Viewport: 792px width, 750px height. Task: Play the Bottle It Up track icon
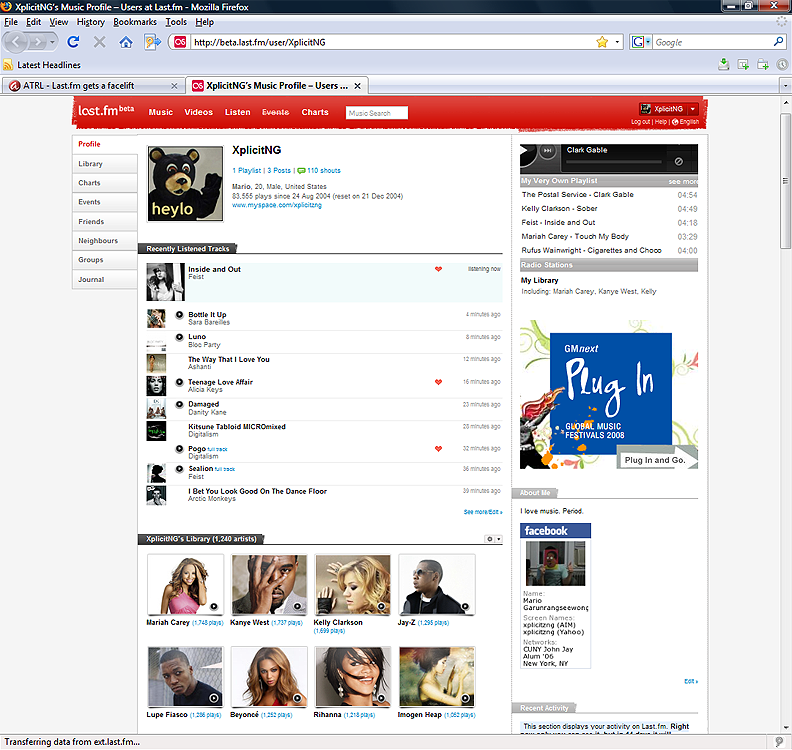click(179, 315)
